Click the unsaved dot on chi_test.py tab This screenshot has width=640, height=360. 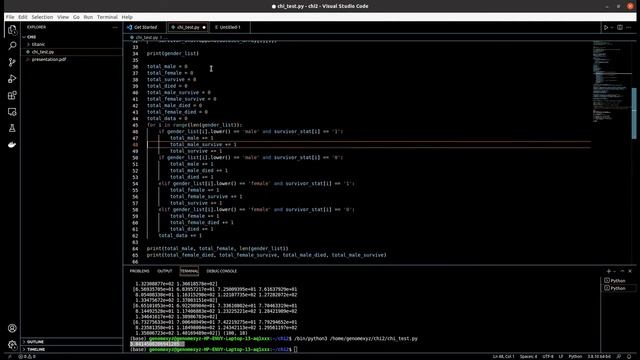pyautogui.click(x=204, y=27)
